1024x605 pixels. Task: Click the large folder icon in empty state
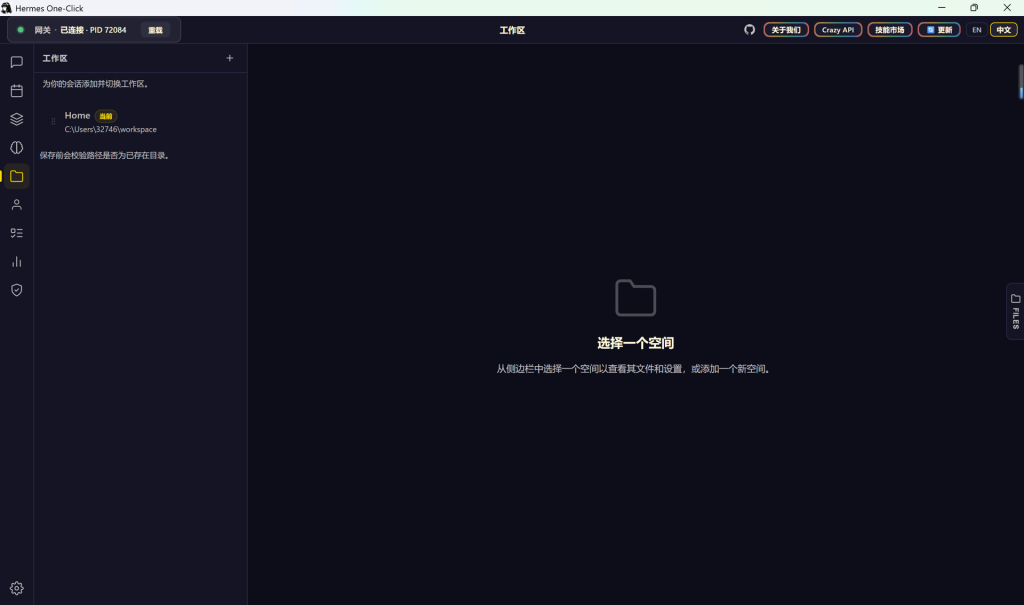pos(635,297)
